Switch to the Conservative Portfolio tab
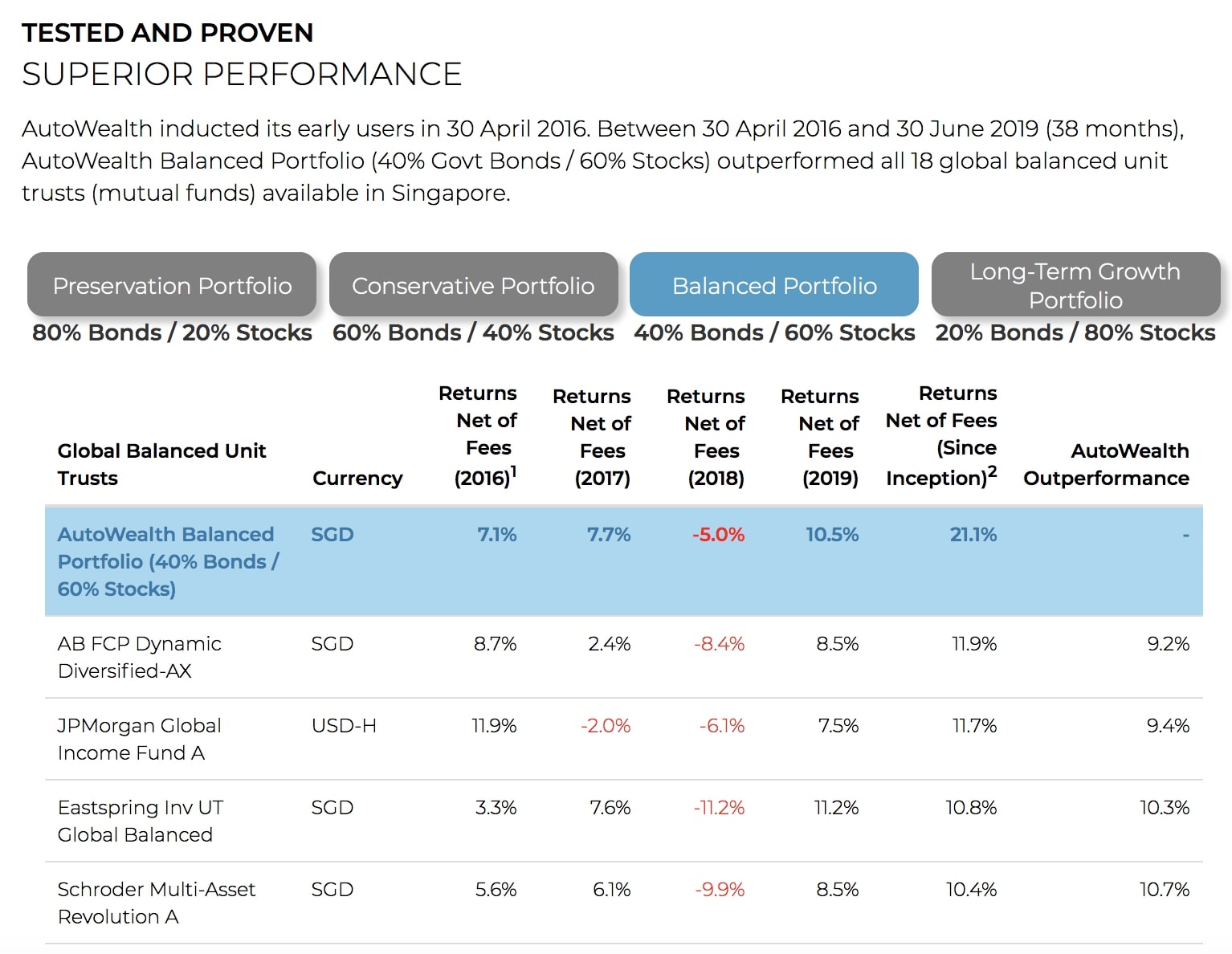 473,285
